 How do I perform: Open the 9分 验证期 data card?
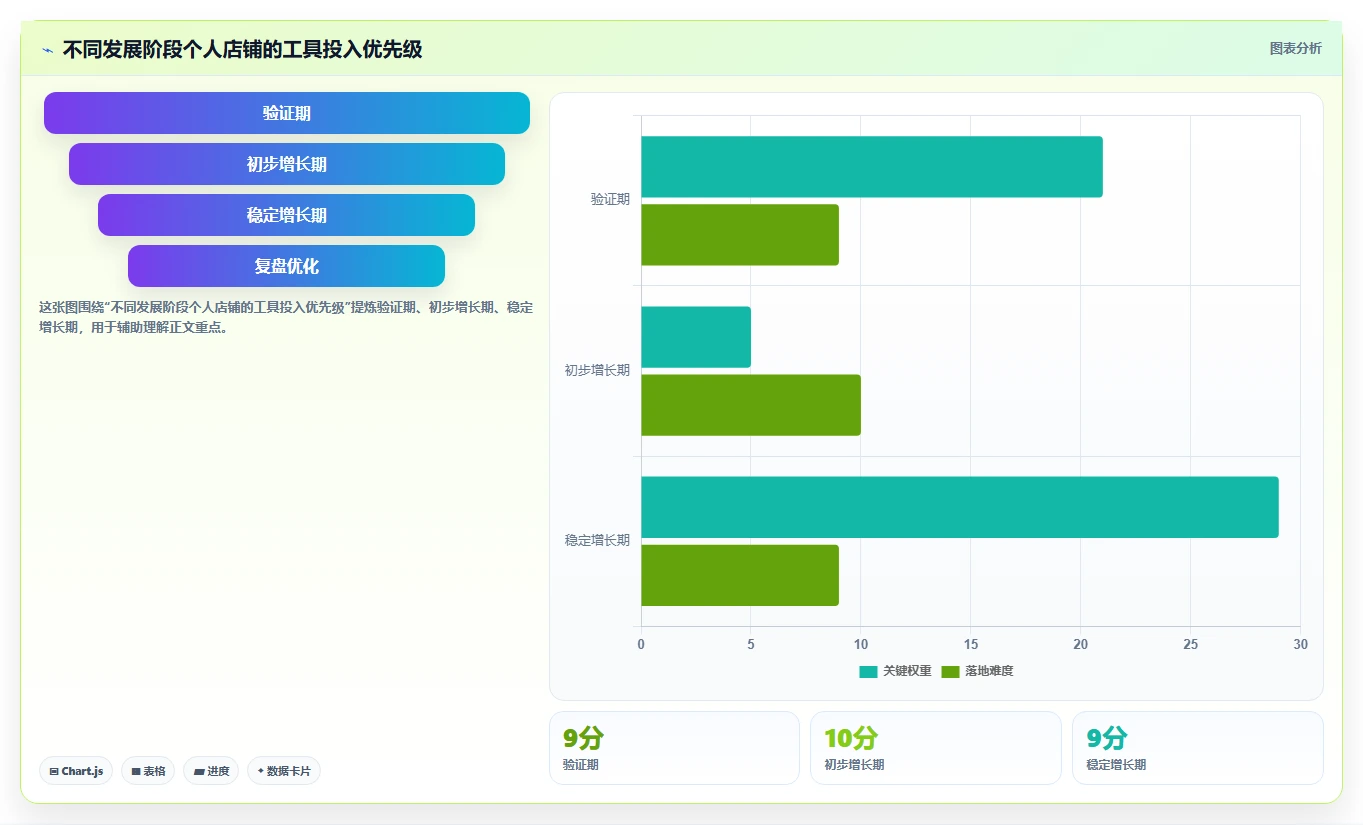coord(674,748)
